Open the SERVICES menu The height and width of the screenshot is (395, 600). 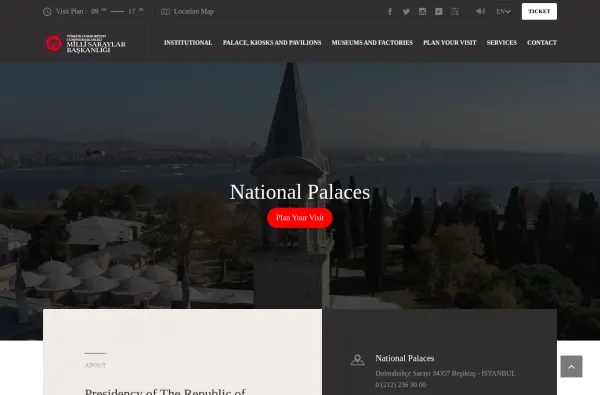point(502,42)
